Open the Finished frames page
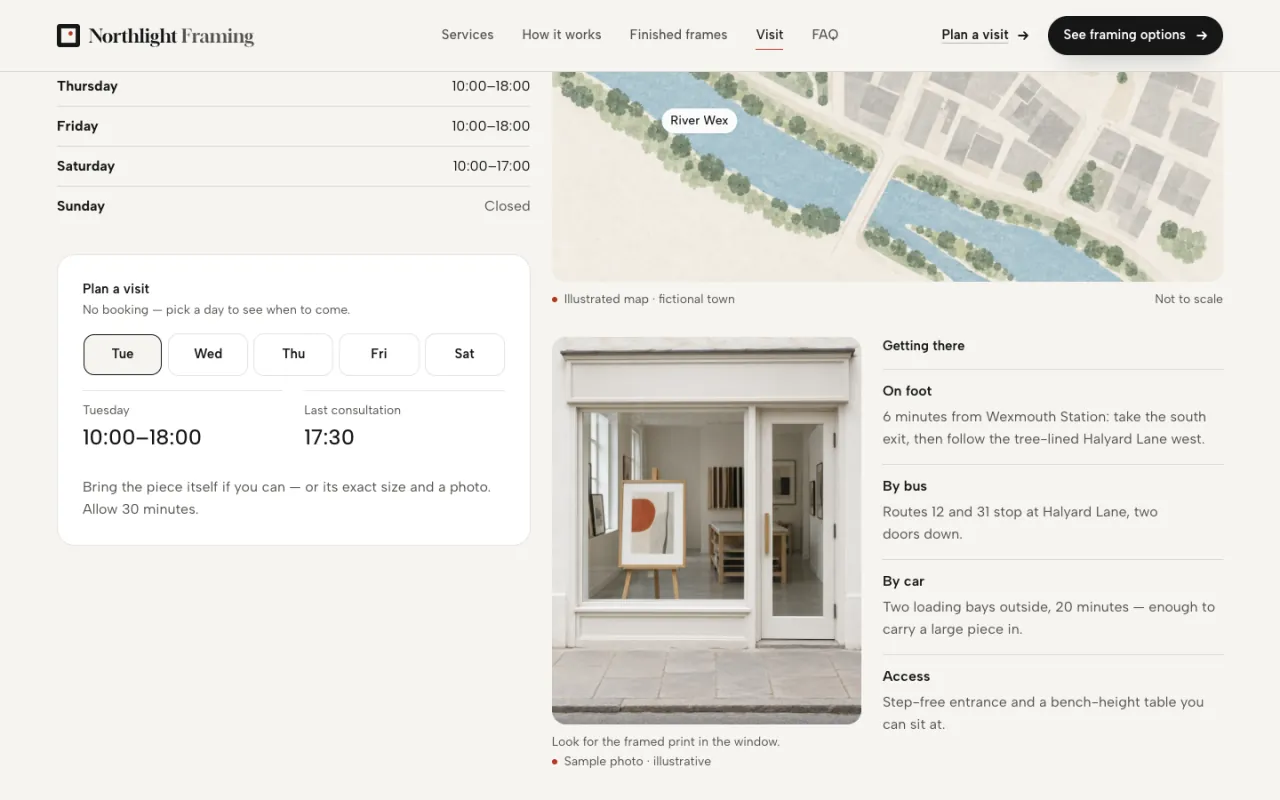 point(678,35)
